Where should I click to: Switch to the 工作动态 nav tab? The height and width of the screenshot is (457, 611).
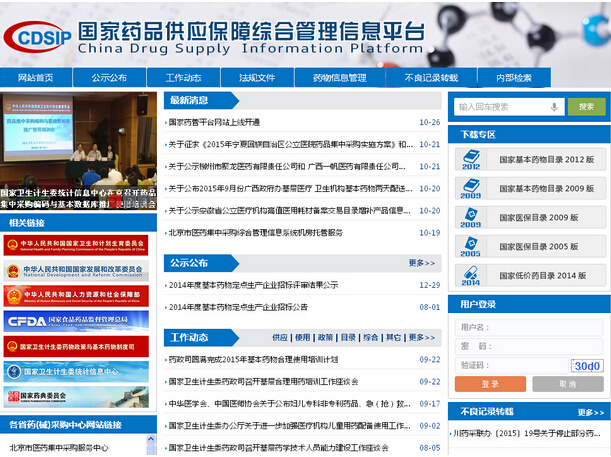(184, 78)
